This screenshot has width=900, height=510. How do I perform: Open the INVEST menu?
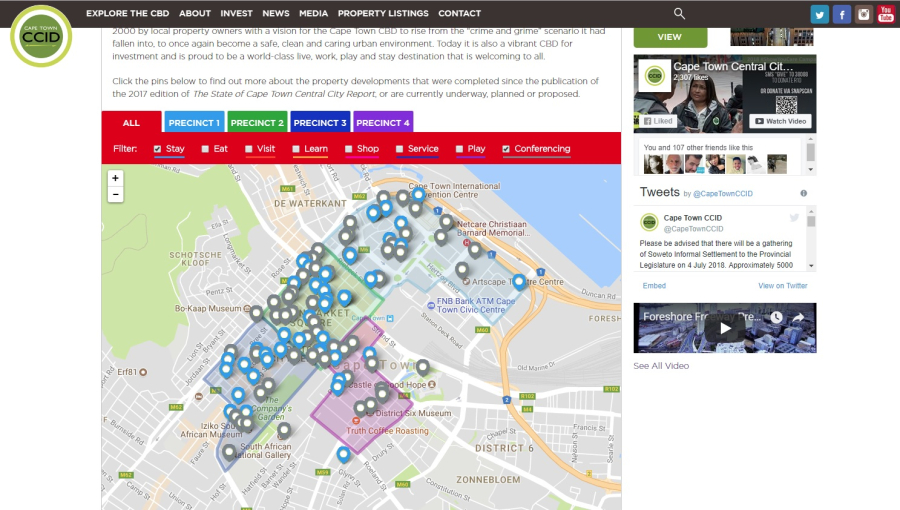click(x=236, y=13)
